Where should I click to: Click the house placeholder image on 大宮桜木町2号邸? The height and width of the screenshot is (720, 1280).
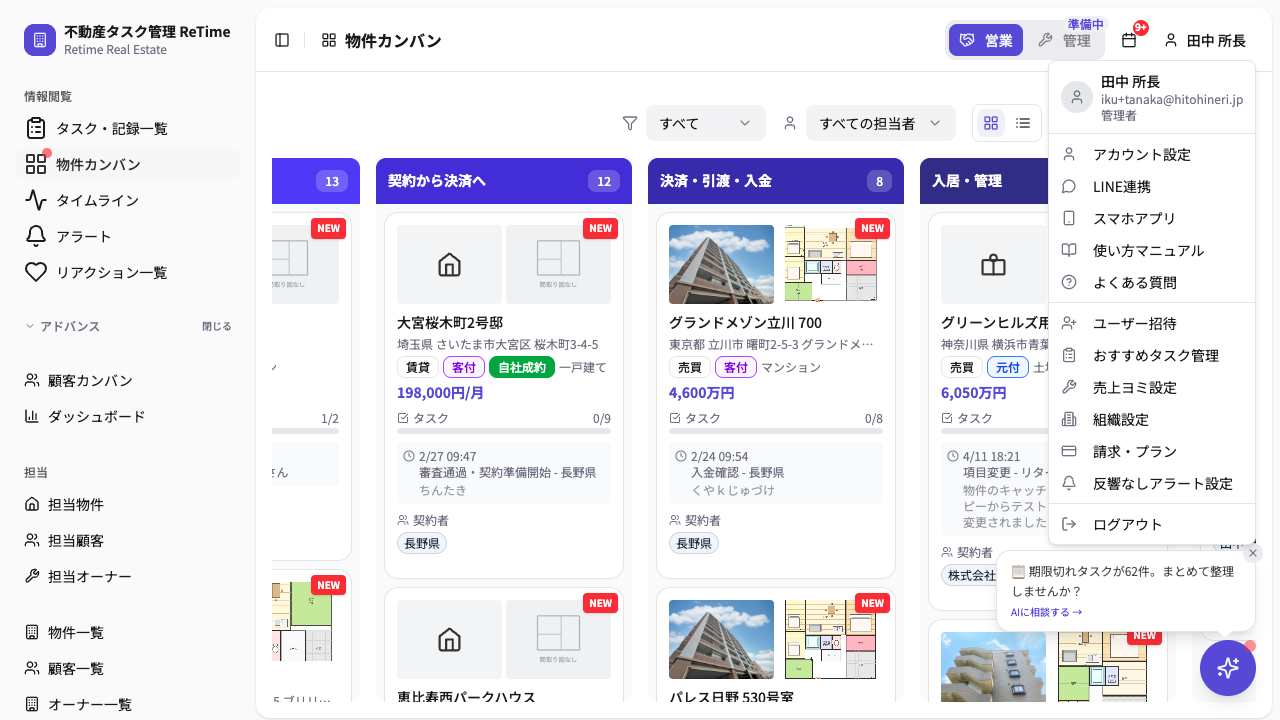449,264
